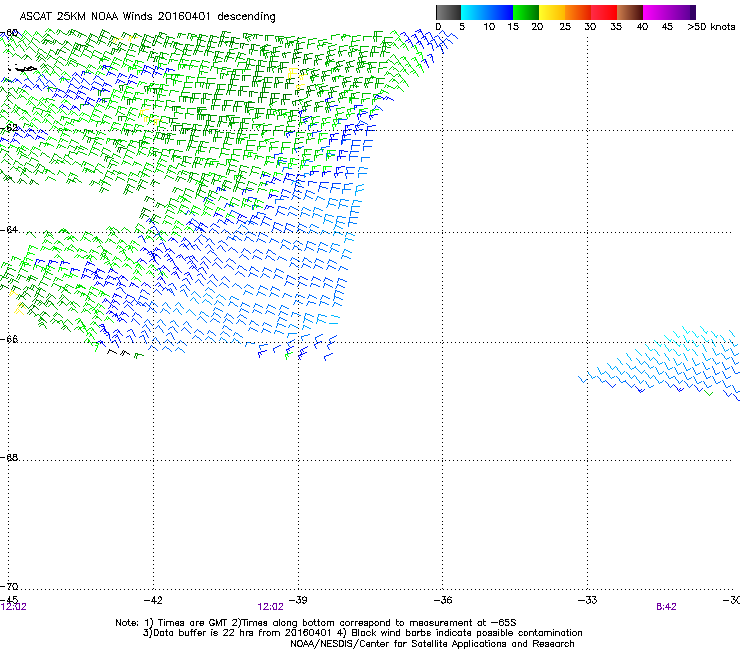The width and height of the screenshot is (740, 650).
Task: Click the latitude label '-64'
Action: click(9, 230)
